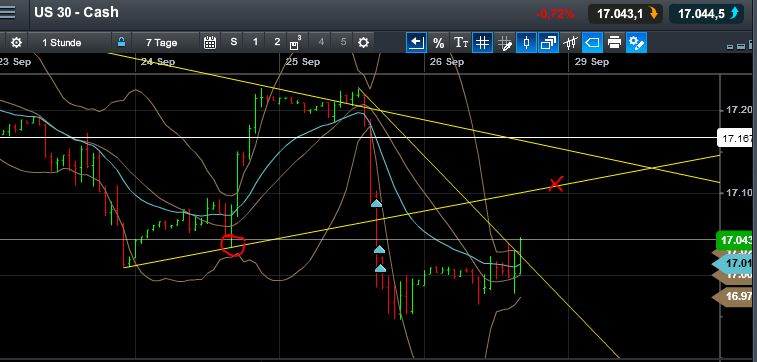The width and height of the screenshot is (757, 362).
Task: Select chart layout preset 1
Action: (x=255, y=42)
